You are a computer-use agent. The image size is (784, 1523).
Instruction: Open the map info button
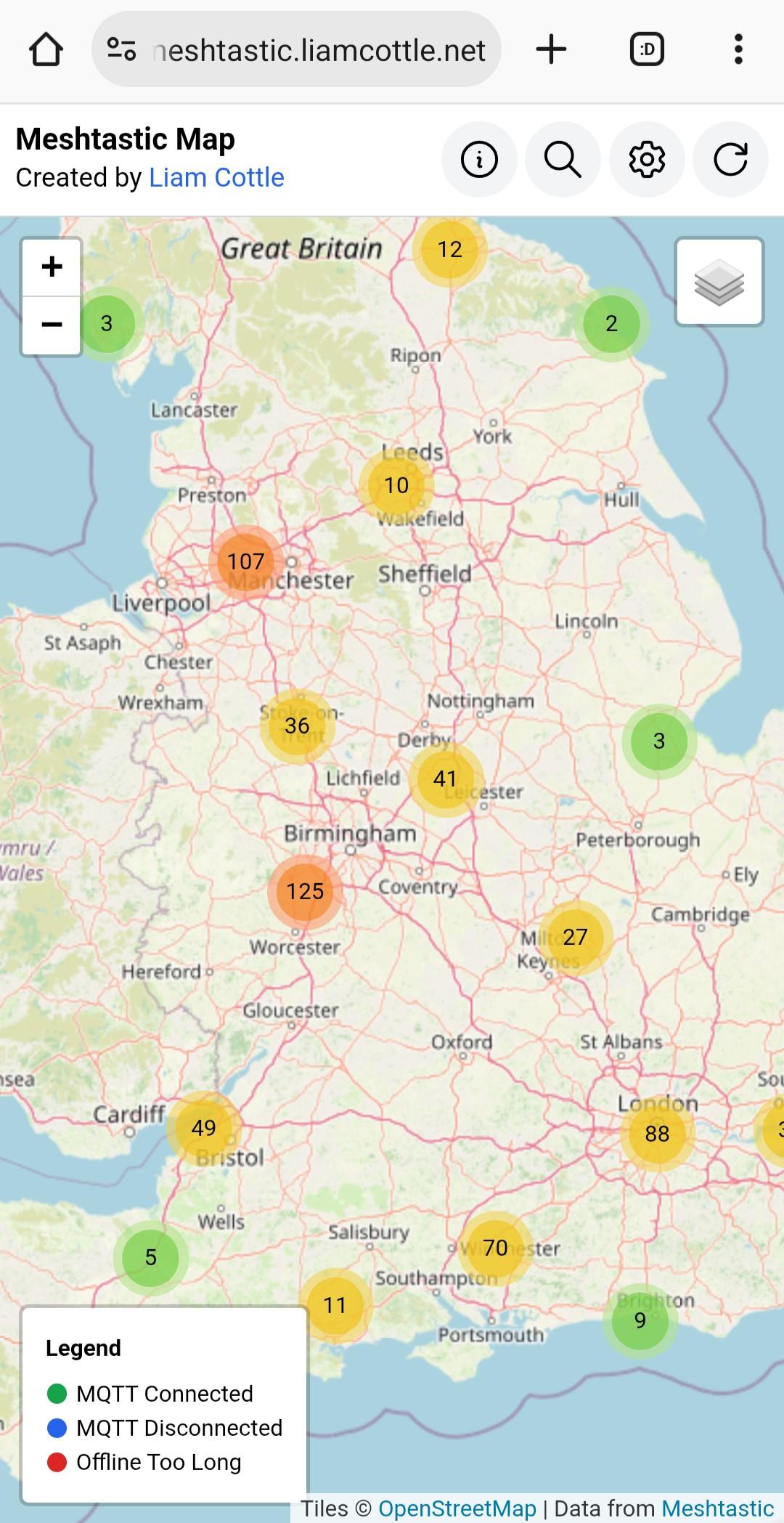pyautogui.click(x=479, y=159)
